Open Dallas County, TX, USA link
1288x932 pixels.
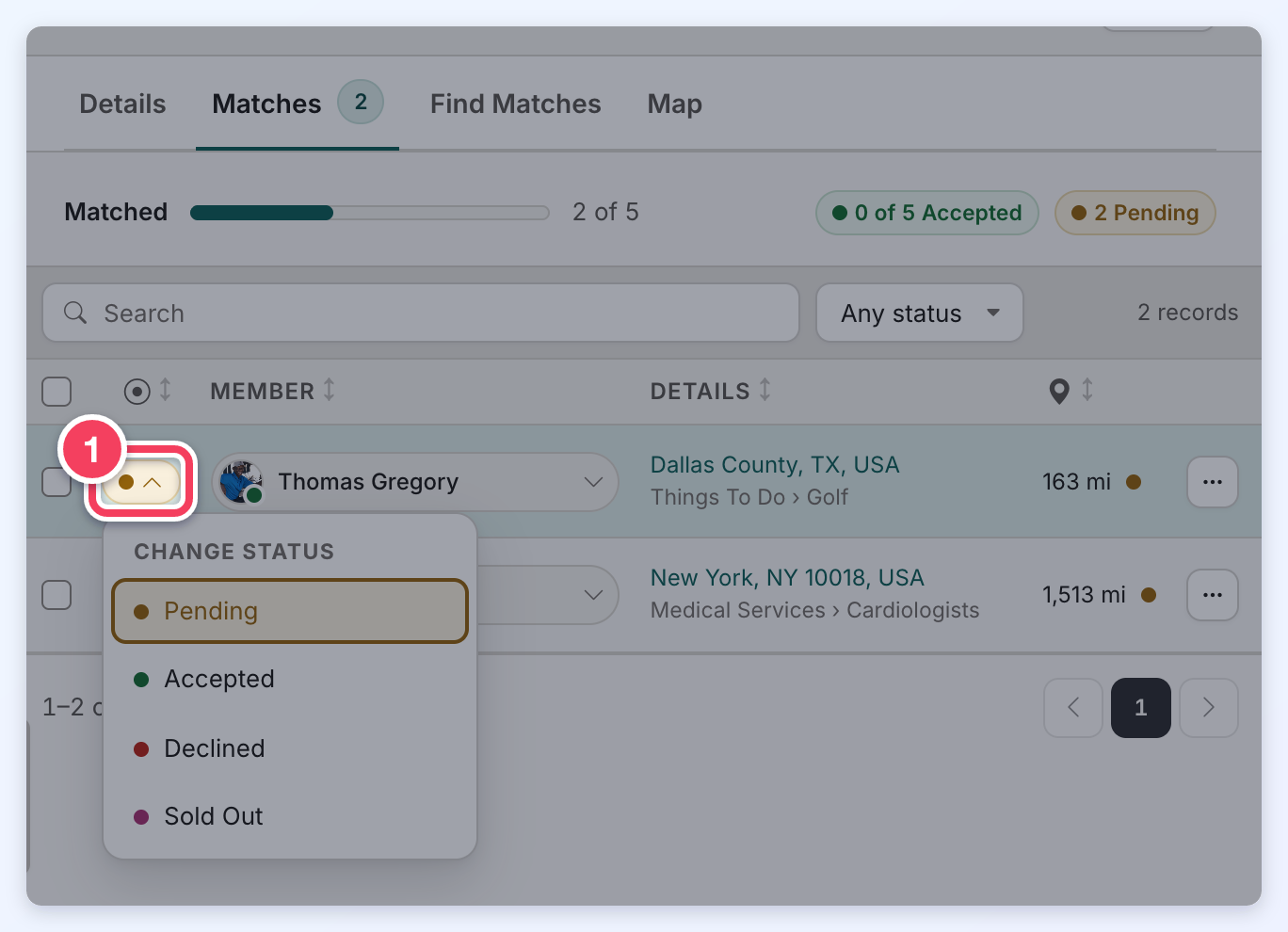click(775, 465)
